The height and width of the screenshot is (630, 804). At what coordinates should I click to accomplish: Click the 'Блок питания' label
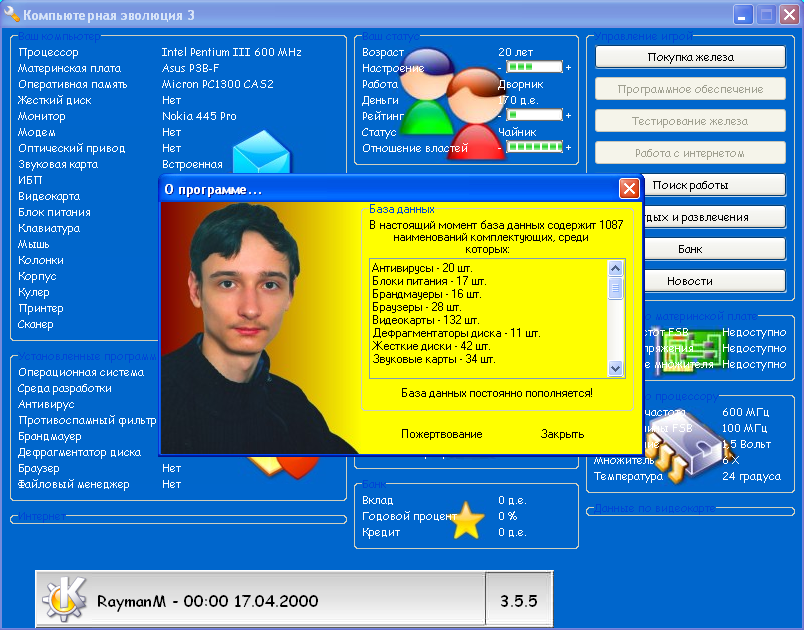54,212
